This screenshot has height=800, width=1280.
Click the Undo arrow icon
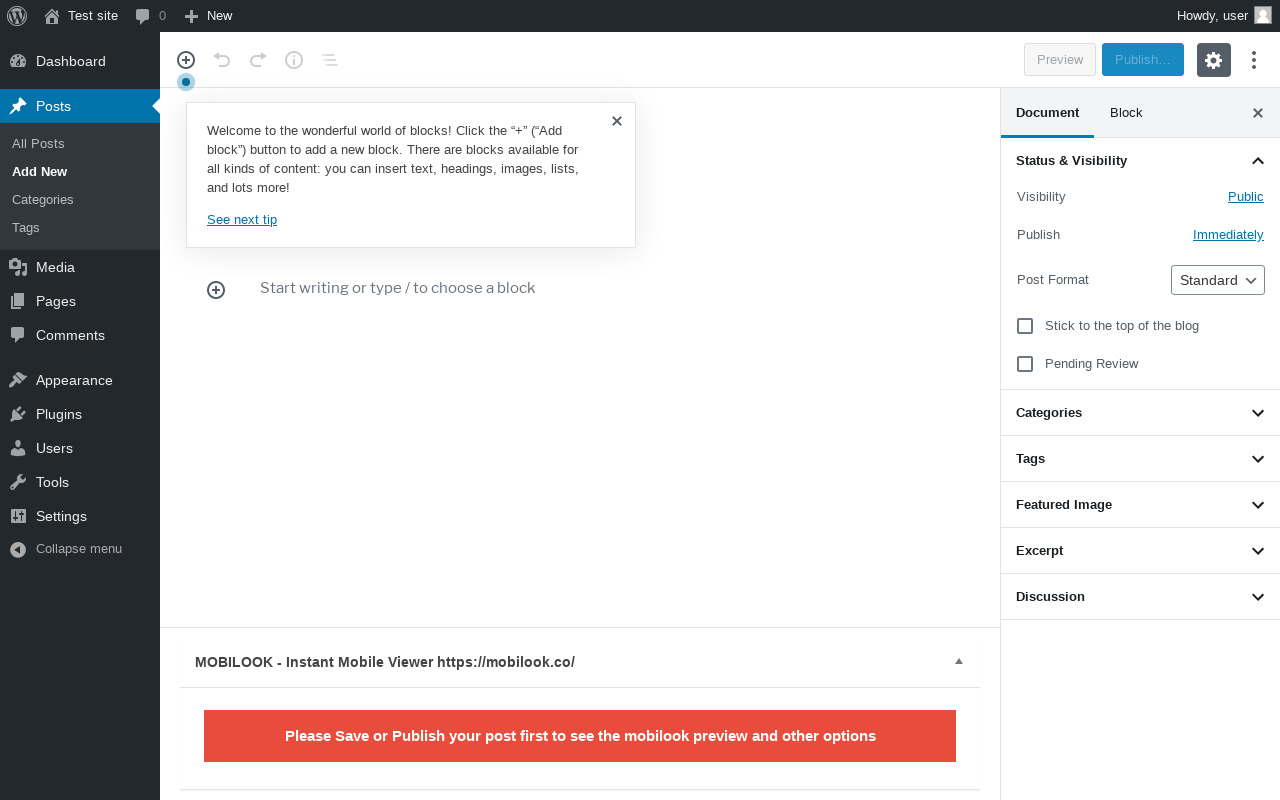coord(222,60)
